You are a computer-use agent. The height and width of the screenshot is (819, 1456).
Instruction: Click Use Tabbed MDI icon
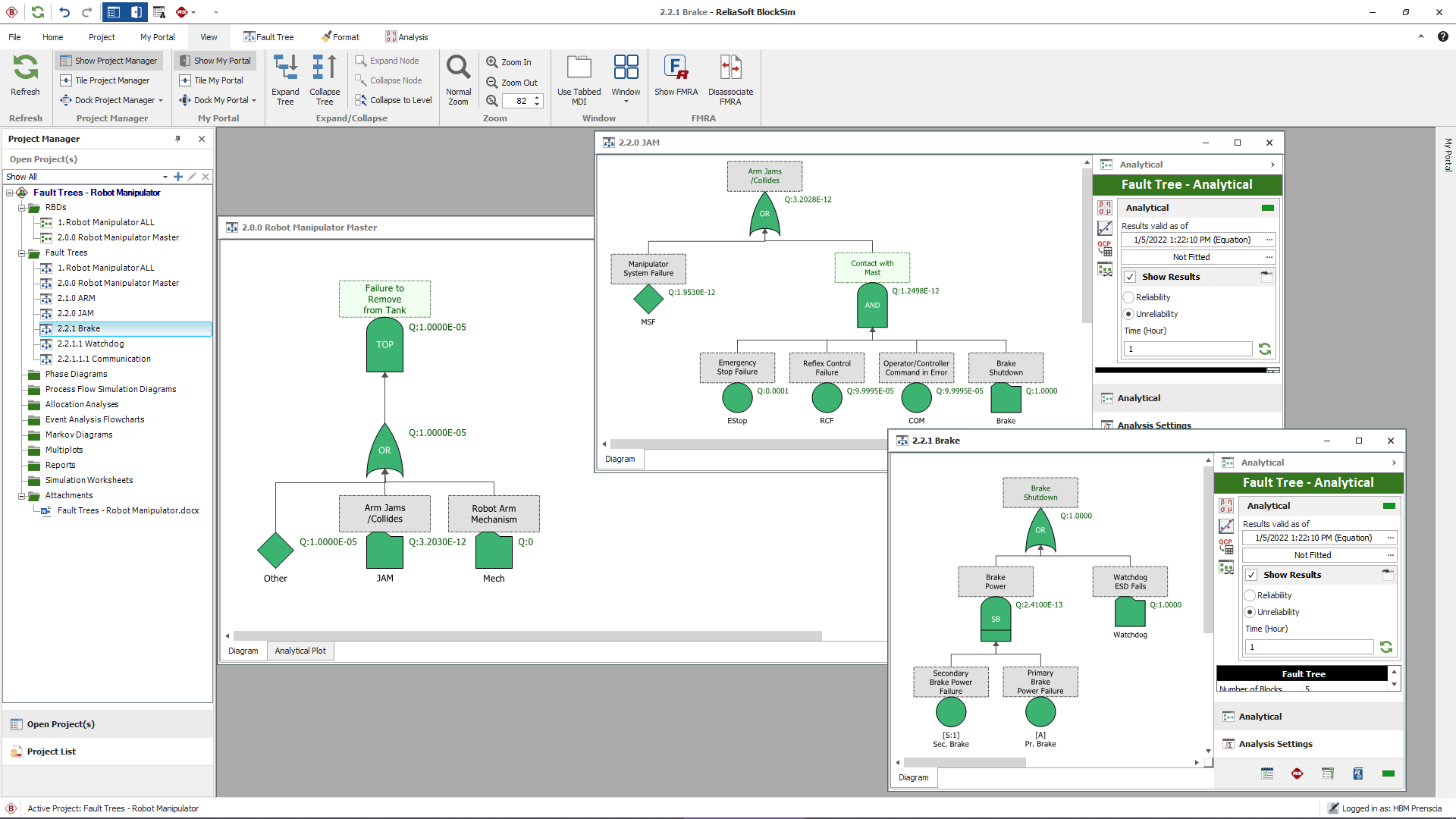[x=579, y=67]
